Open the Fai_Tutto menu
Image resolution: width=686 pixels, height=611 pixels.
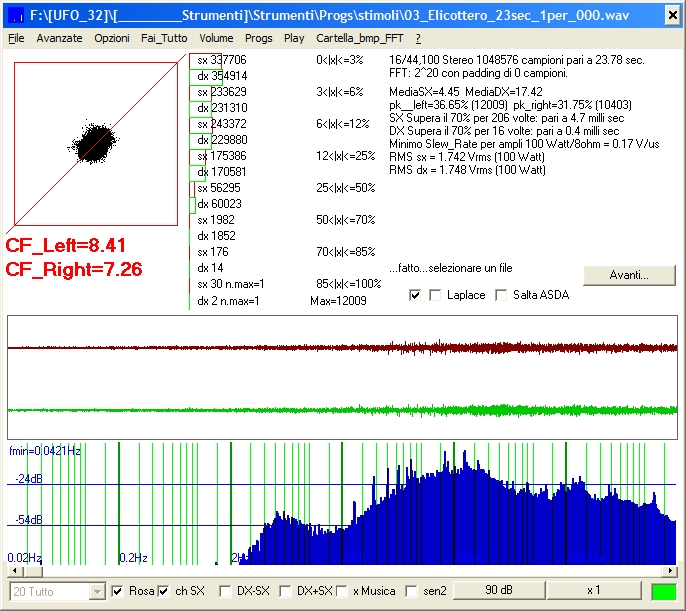[x=164, y=38]
